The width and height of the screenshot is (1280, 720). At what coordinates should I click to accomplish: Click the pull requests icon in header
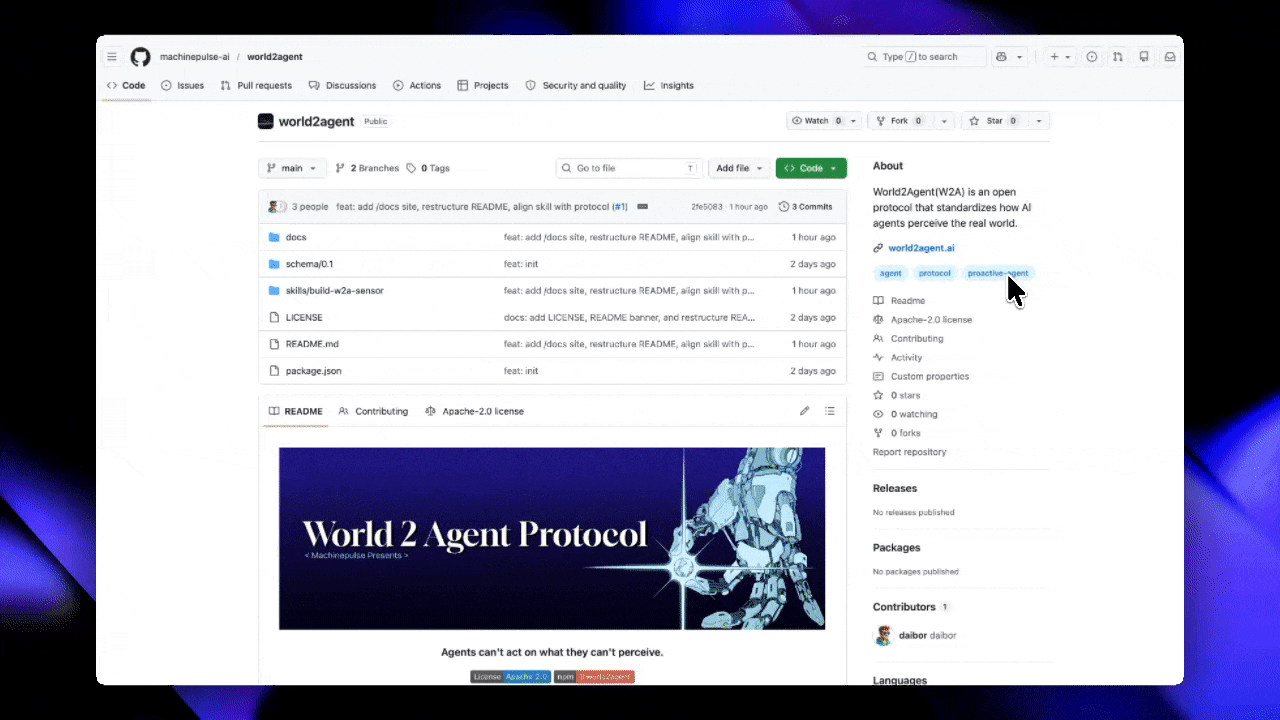(x=1118, y=57)
